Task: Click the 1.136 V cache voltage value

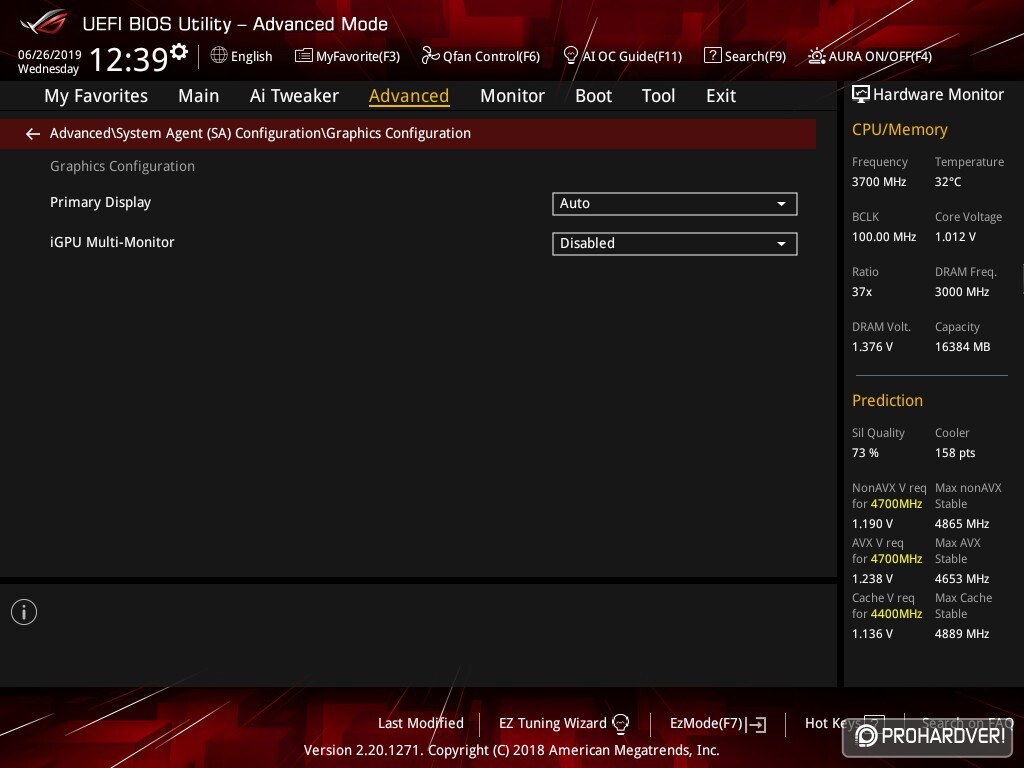Action: 872,633
